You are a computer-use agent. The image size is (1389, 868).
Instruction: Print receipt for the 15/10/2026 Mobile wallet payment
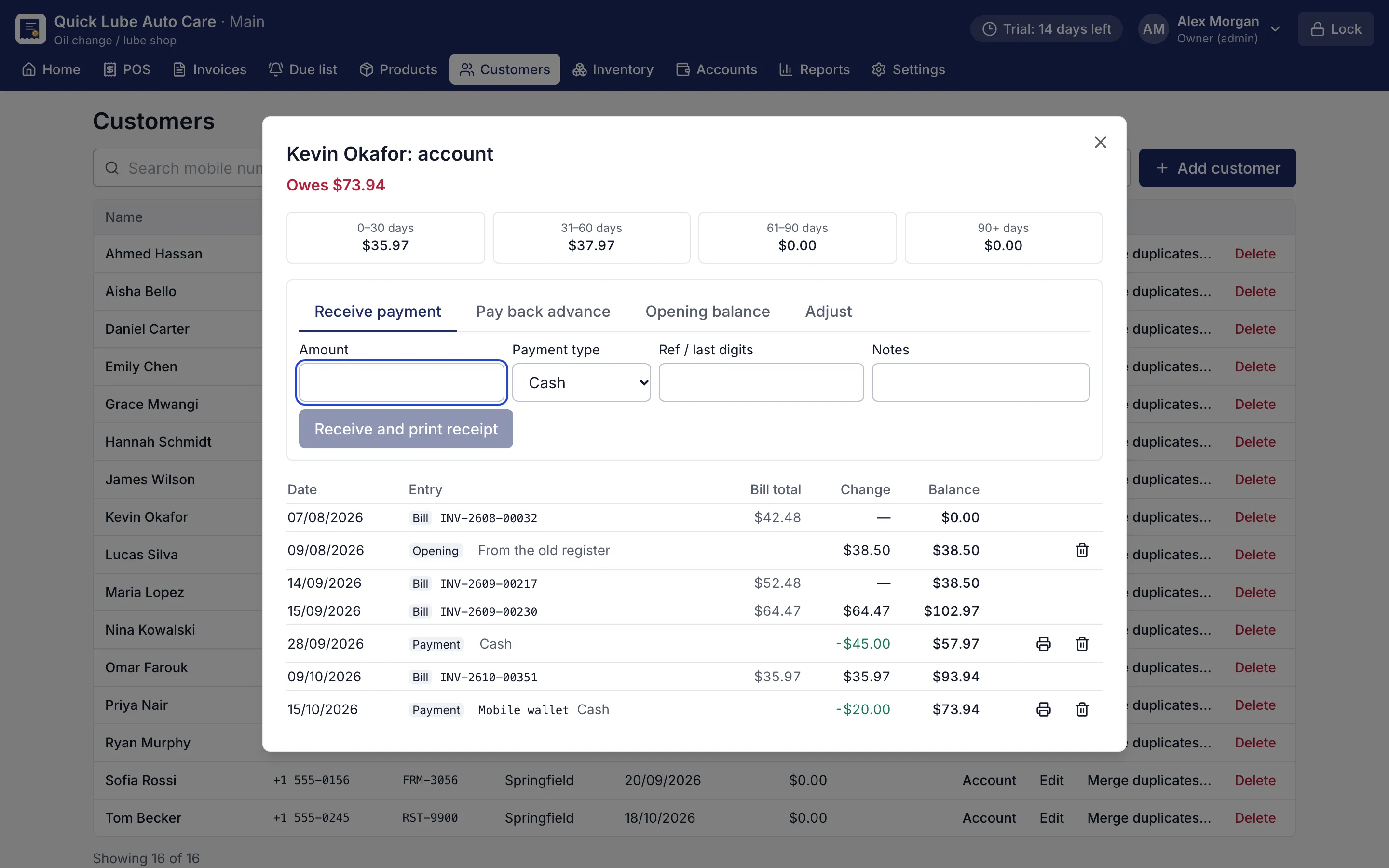tap(1044, 709)
